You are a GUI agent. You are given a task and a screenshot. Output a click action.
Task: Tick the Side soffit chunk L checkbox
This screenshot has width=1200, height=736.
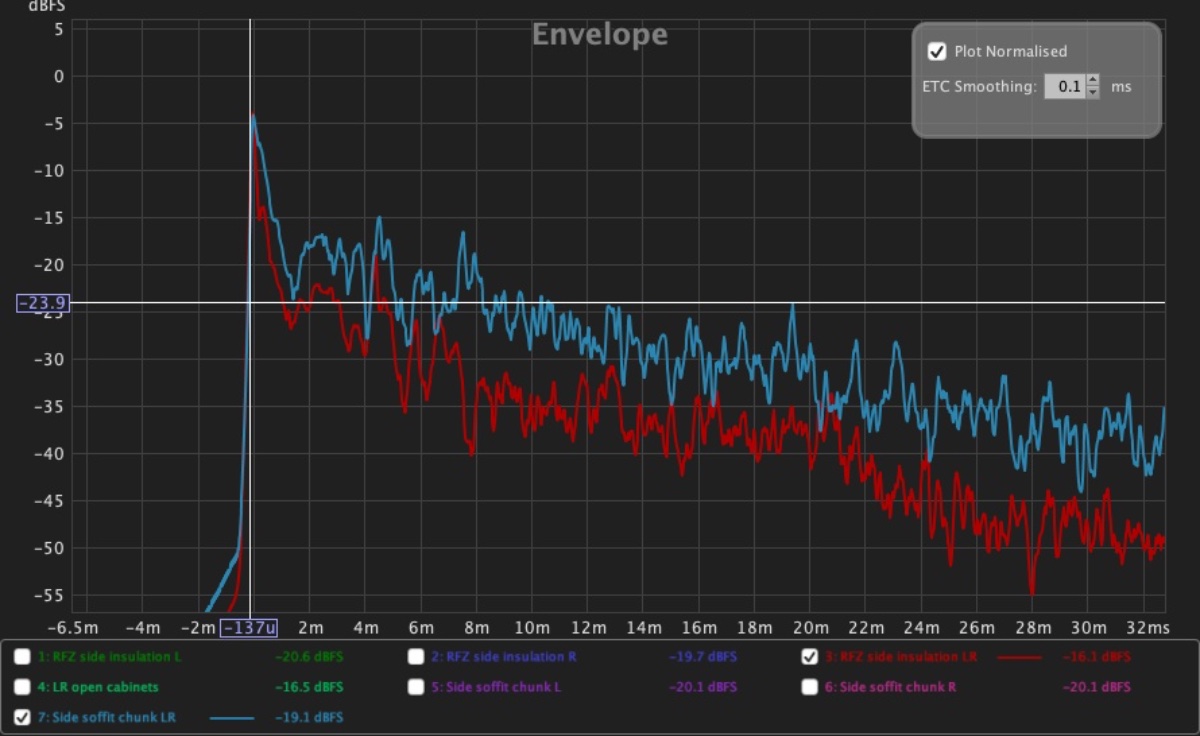(415, 687)
